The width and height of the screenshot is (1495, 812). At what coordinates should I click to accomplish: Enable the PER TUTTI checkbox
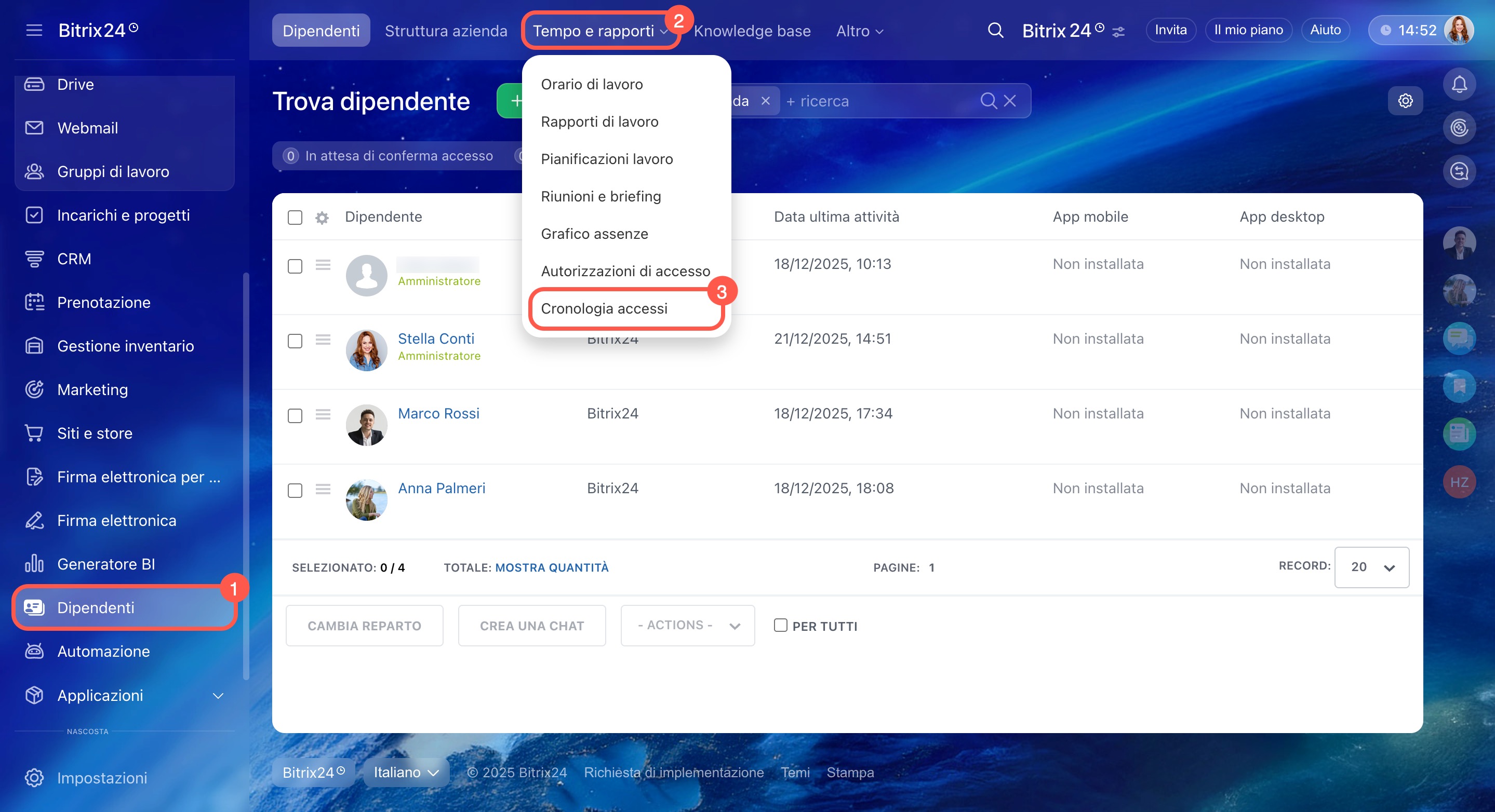[781, 625]
